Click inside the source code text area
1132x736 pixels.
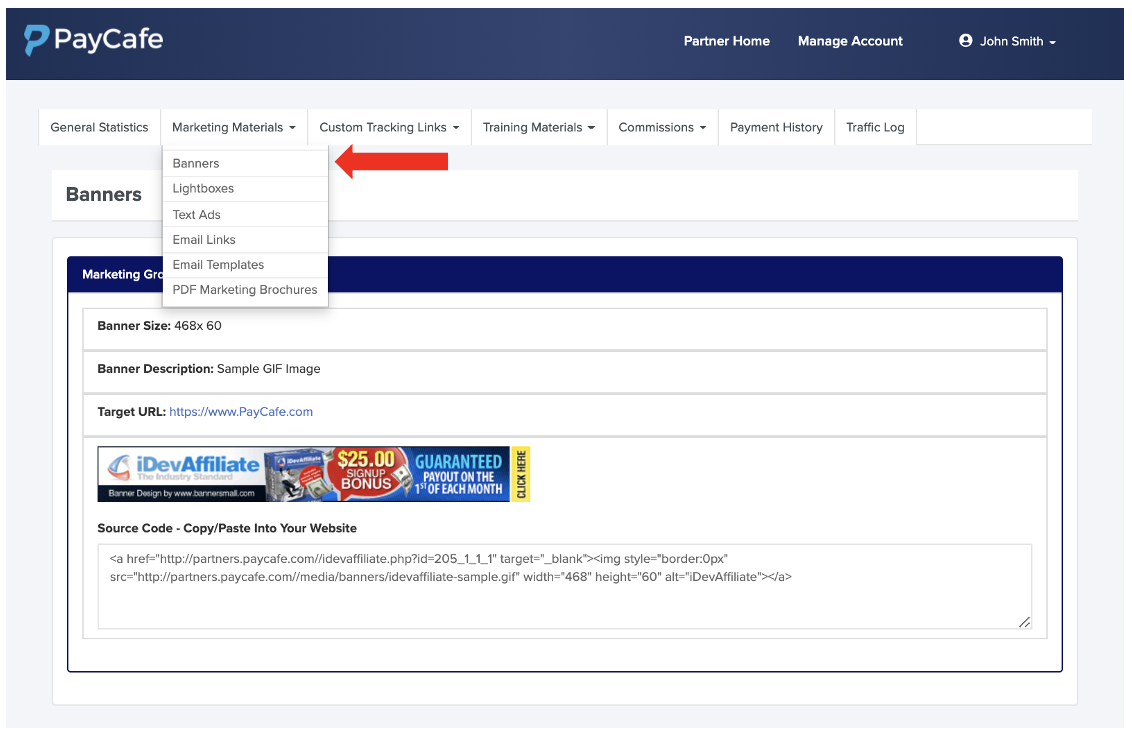pyautogui.click(x=565, y=586)
